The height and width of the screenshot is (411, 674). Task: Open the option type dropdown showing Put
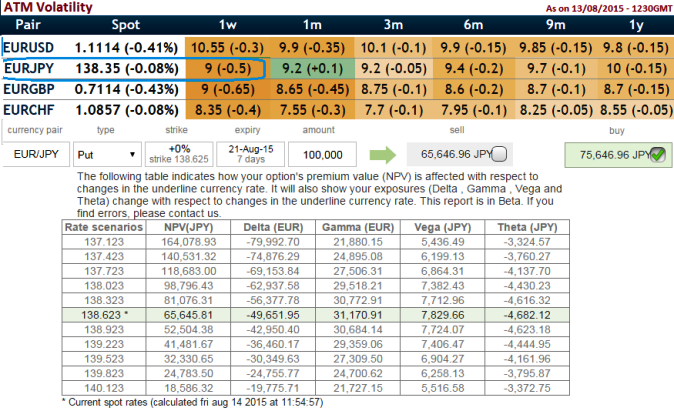(x=107, y=155)
